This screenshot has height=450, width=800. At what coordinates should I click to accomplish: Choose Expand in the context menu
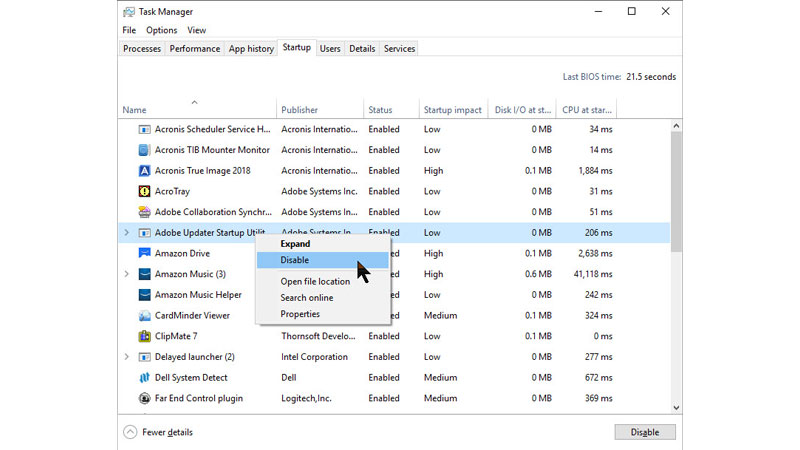pos(322,244)
